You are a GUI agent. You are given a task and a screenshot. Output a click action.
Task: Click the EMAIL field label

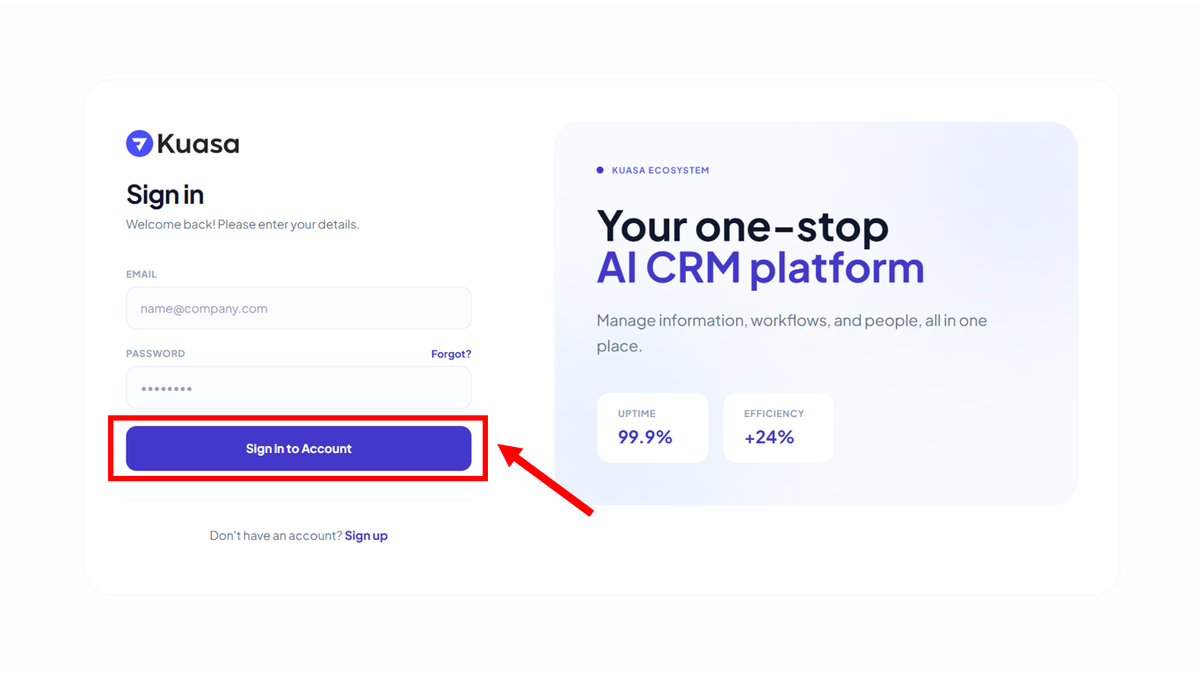click(141, 274)
